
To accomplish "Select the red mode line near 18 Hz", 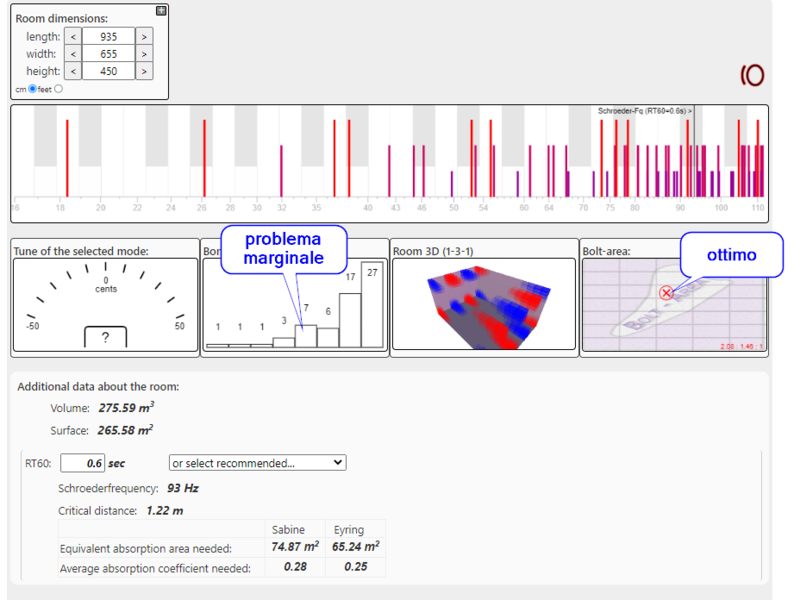I will pyautogui.click(x=67, y=158).
